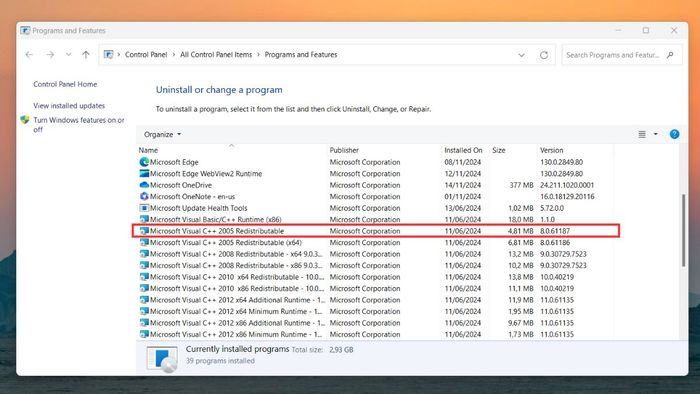
Task: Open Turn Windows features on or off
Action: 79,125
